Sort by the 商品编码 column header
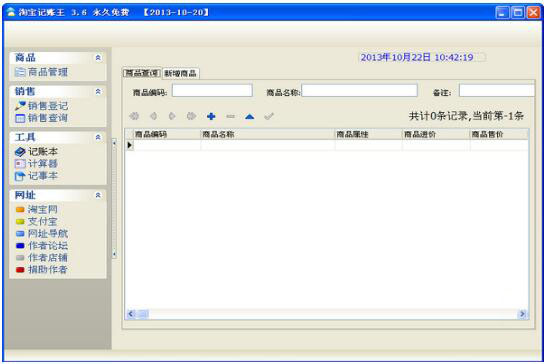This screenshot has height=364, width=546. [x=167, y=134]
